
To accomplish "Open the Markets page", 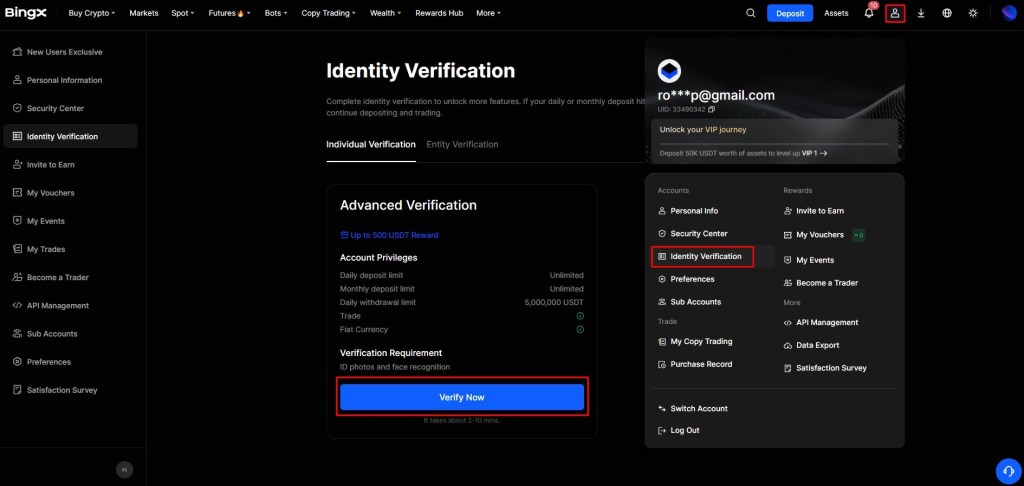I will click(144, 13).
